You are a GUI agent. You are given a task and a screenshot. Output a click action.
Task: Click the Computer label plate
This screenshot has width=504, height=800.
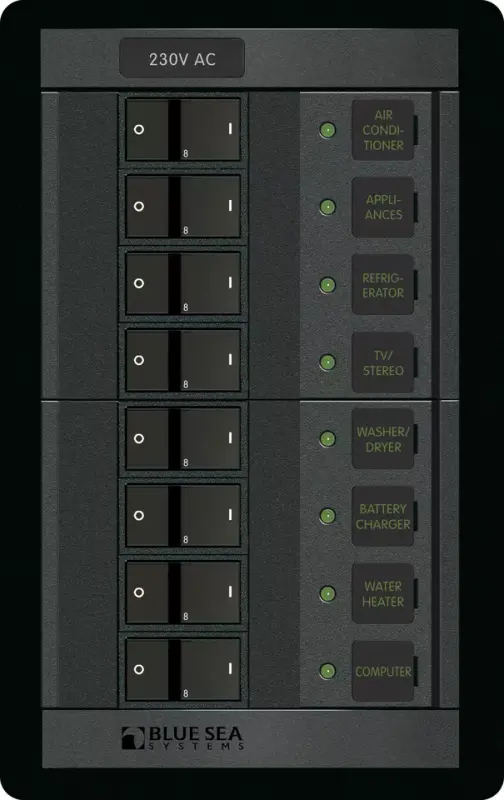tap(383, 671)
